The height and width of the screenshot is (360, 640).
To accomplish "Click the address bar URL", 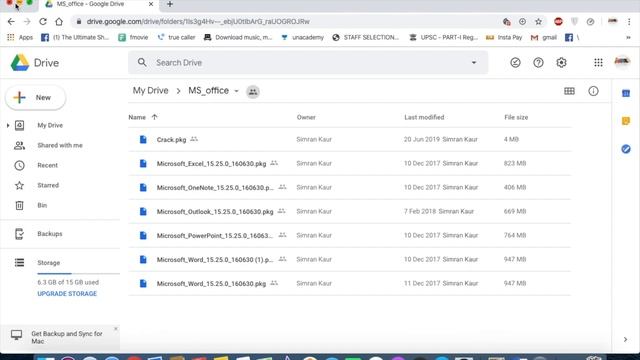I will 198,22.
